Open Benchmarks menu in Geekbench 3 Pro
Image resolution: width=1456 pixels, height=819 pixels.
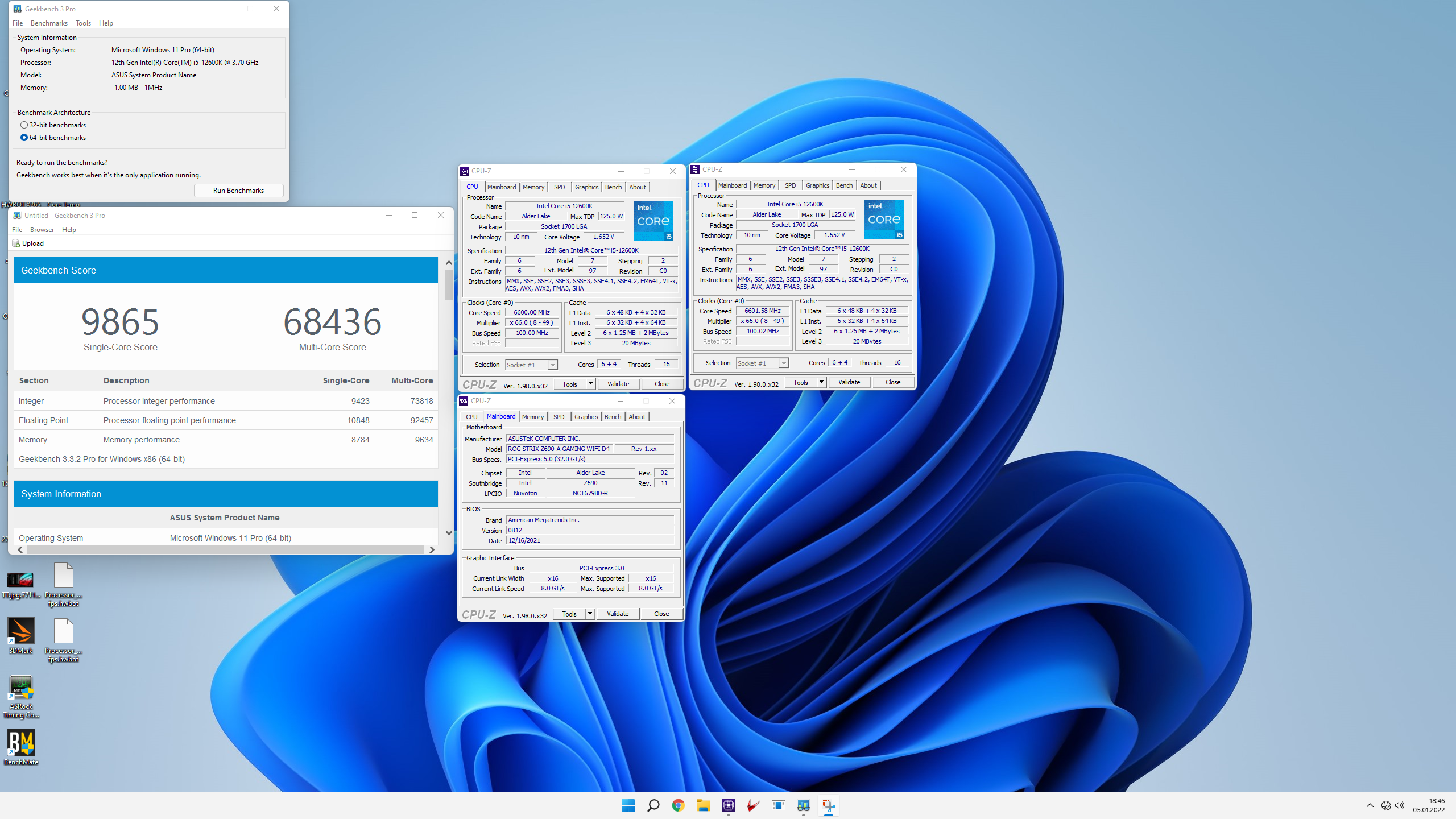point(49,23)
